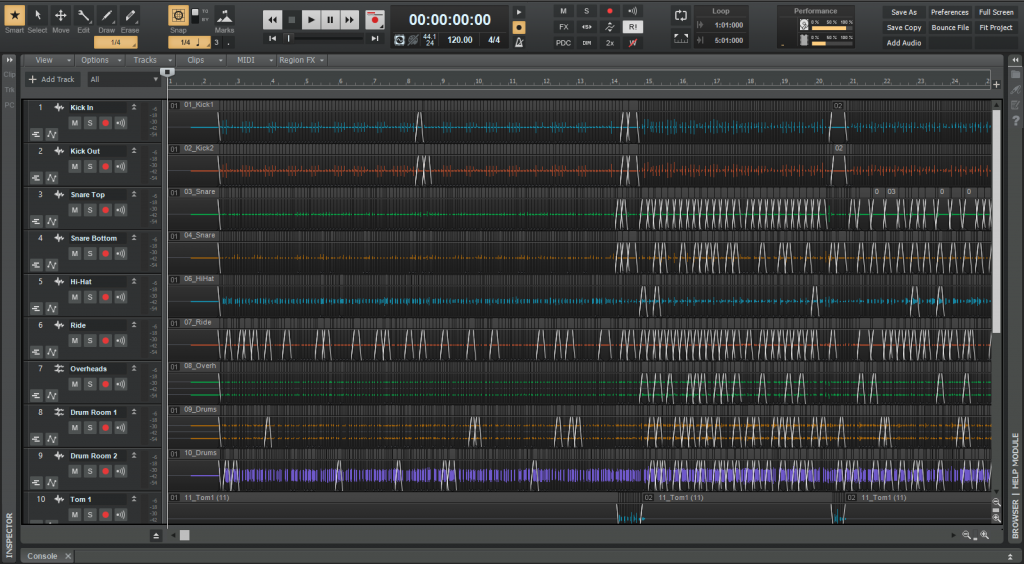
Task: Select the Smart tool
Action: 14,16
